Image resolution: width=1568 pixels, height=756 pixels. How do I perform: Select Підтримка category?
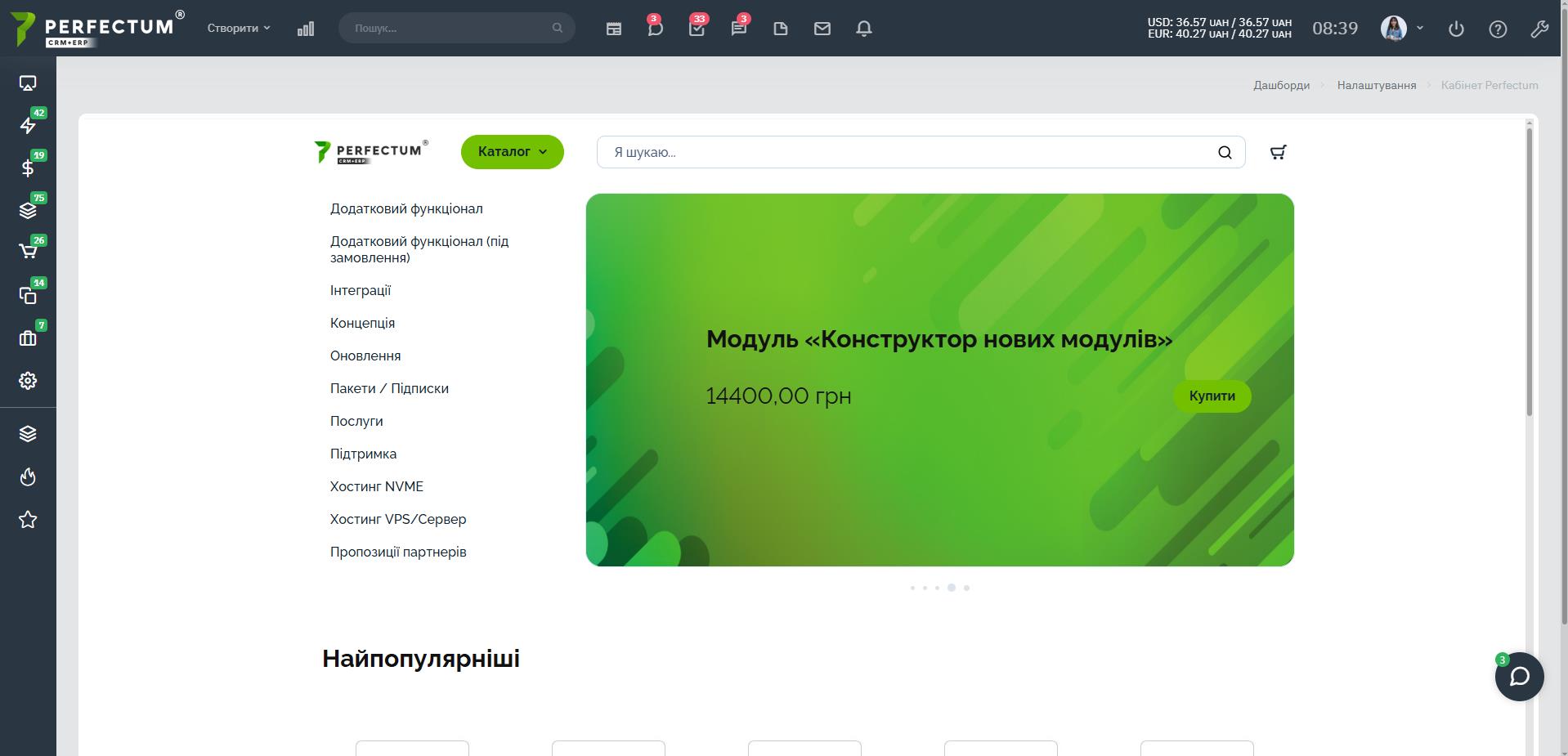click(x=363, y=454)
